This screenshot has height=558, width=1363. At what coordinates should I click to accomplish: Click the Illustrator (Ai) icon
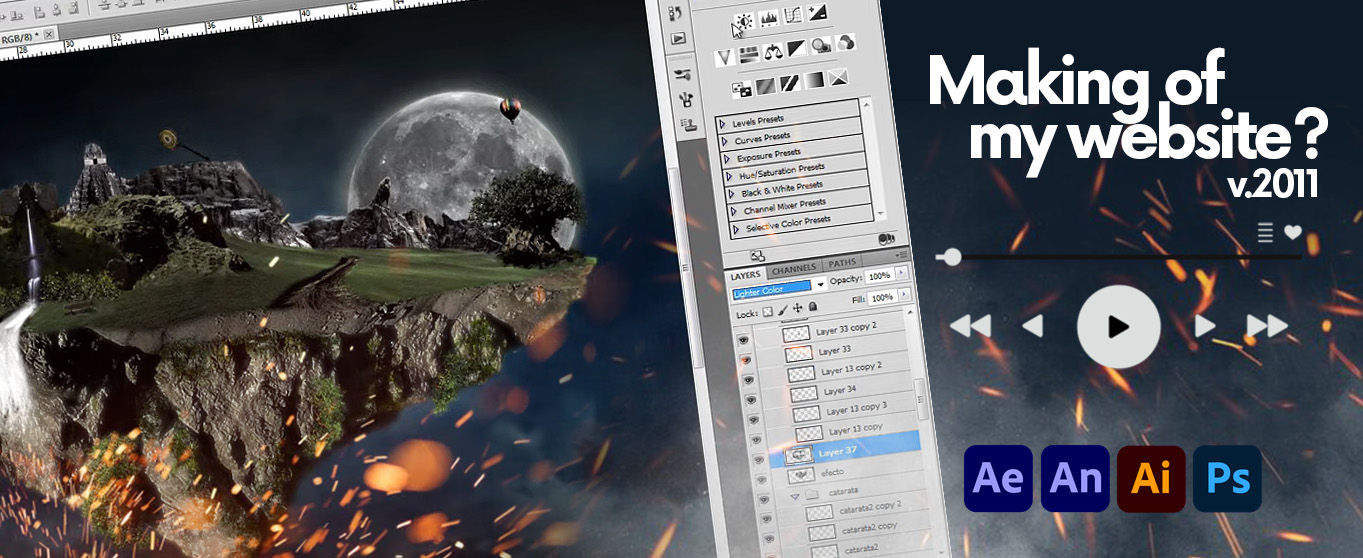(1151, 479)
